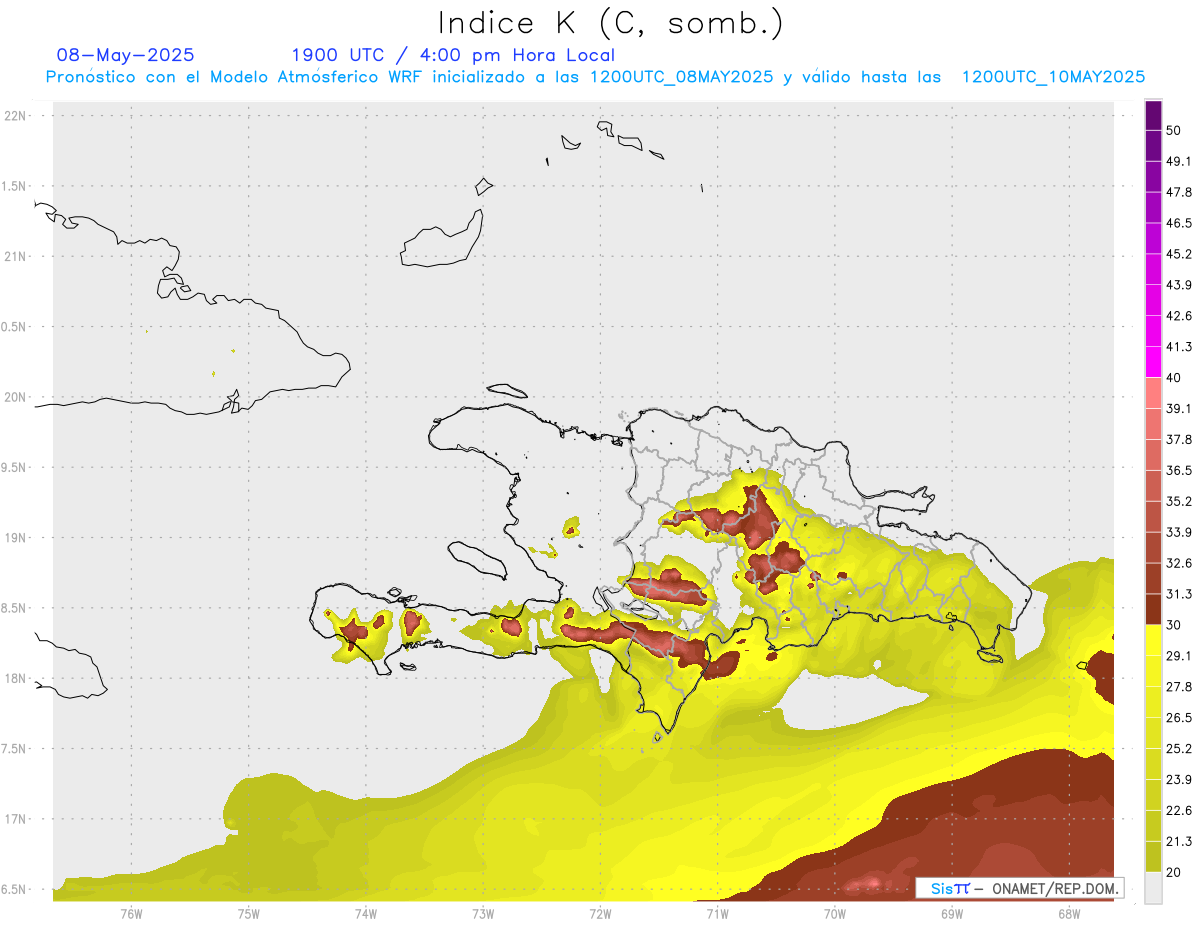The height and width of the screenshot is (927, 1200).
Task: Pick the olive swatch between 20 and 21.3
Action: (x=1153, y=858)
